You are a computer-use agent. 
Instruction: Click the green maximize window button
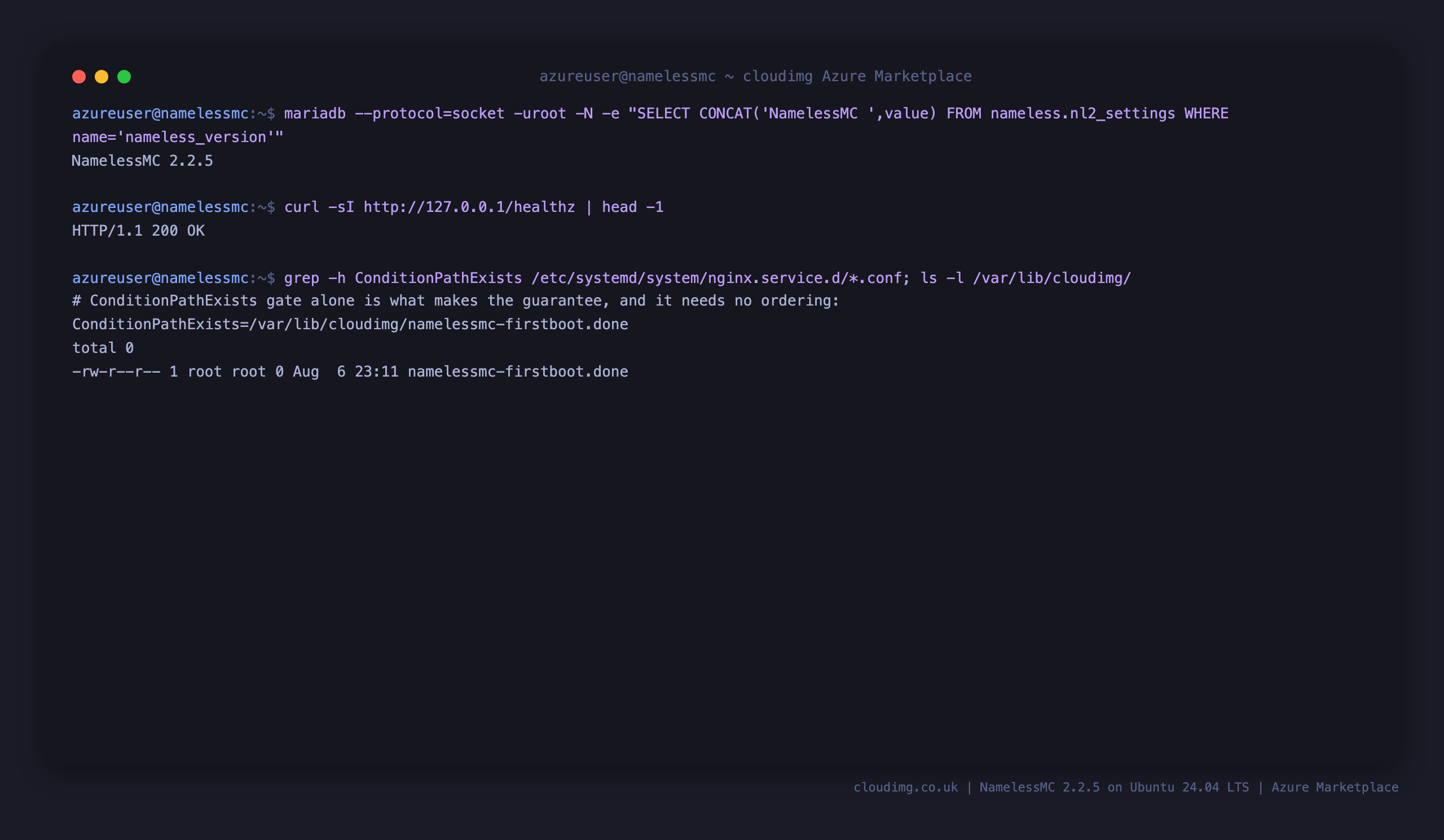tap(124, 77)
